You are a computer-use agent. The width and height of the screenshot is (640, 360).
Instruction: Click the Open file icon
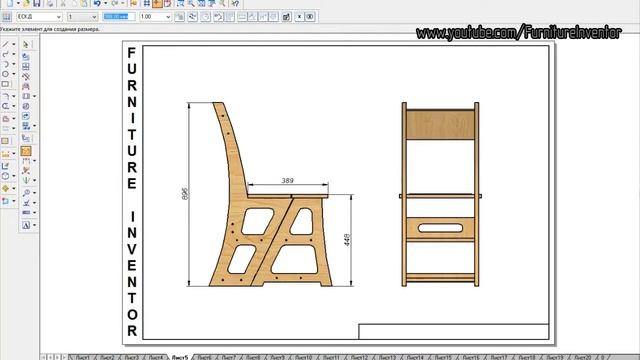pos(26,3)
